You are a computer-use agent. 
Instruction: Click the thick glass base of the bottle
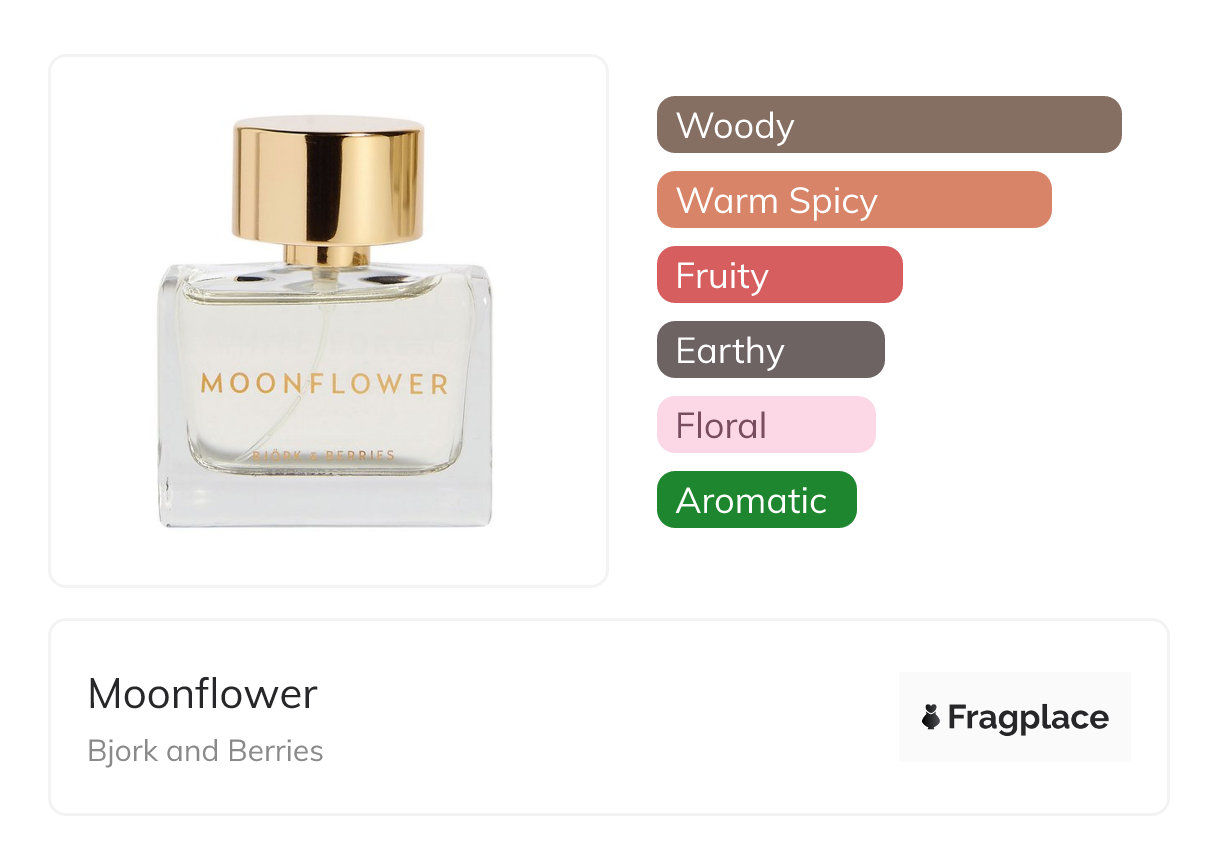click(325, 503)
